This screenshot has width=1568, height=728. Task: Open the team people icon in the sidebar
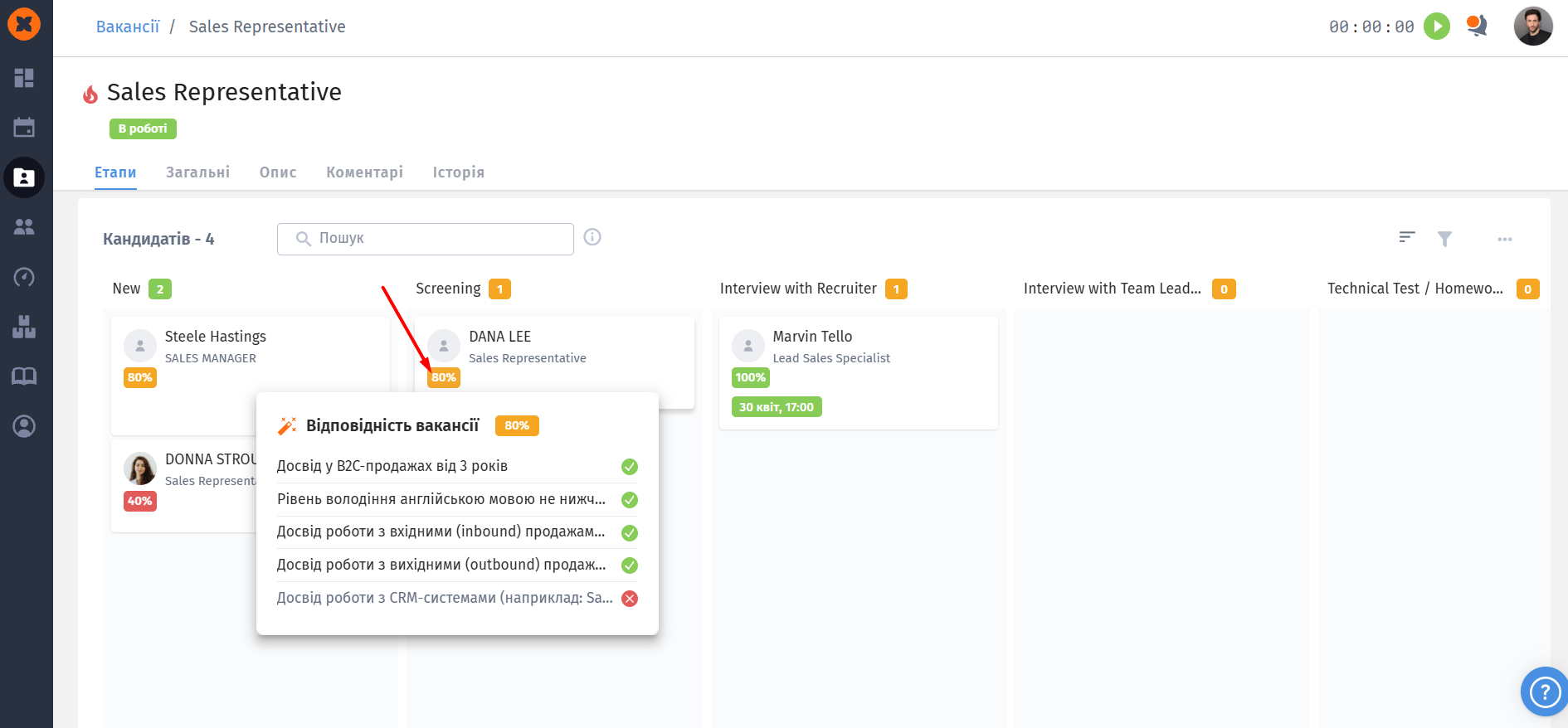click(x=24, y=227)
